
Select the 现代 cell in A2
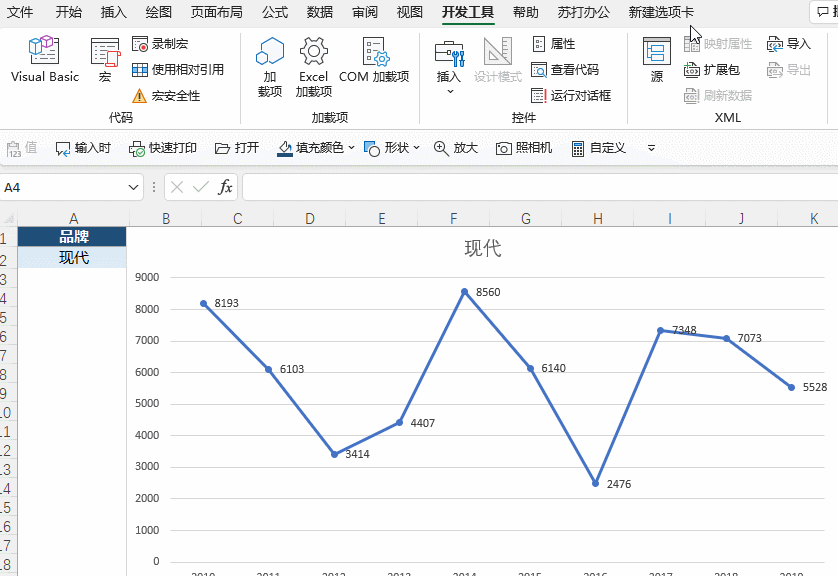[72, 258]
